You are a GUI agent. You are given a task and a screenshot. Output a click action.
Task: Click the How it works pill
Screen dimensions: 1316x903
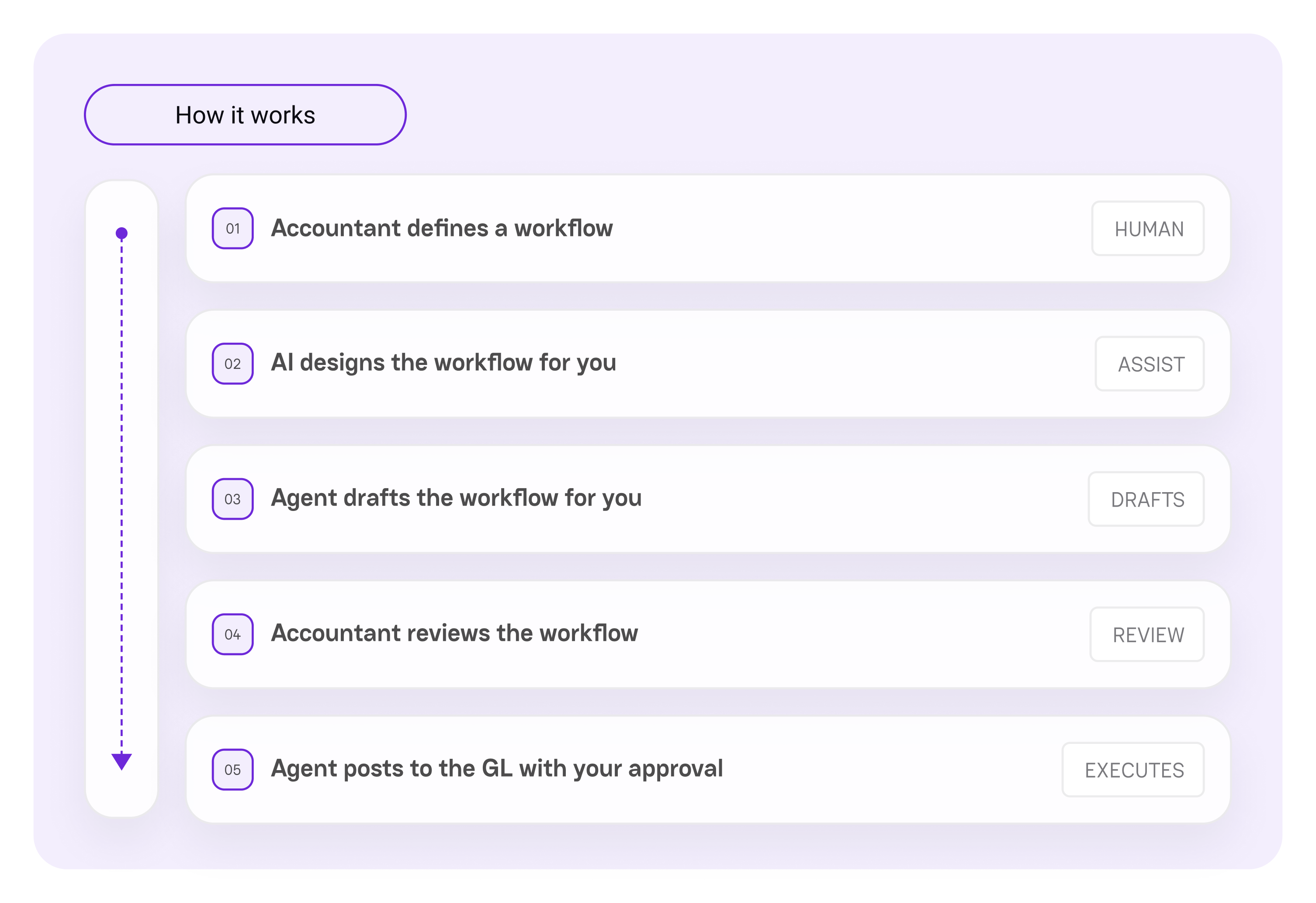point(245,115)
